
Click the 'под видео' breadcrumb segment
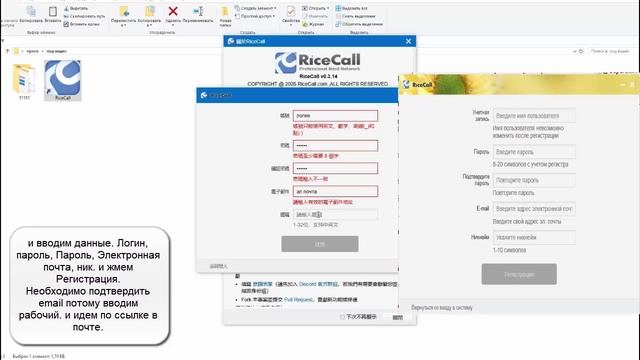pyautogui.click(x=56, y=51)
